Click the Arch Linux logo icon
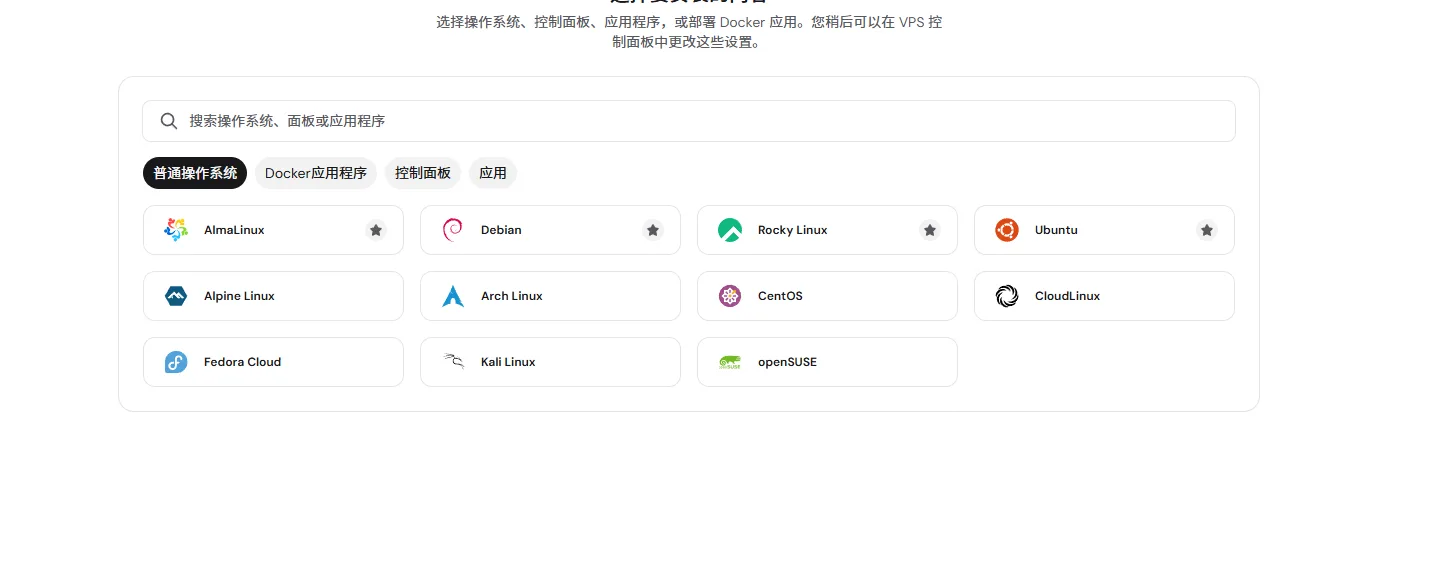 coord(453,296)
